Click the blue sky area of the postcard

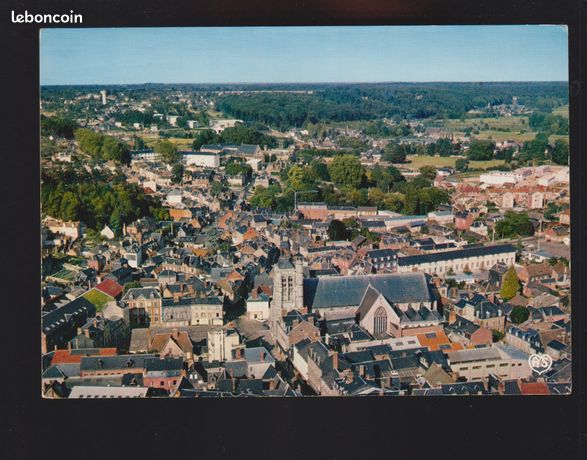[x=304, y=54]
